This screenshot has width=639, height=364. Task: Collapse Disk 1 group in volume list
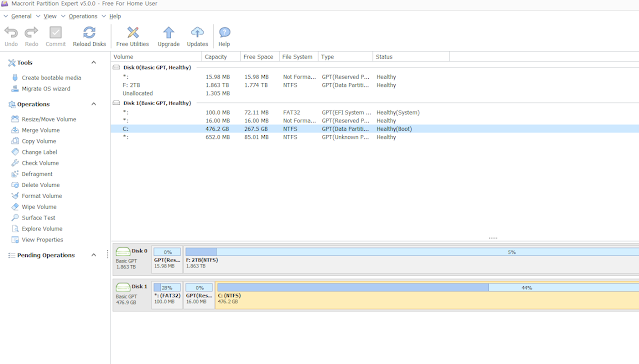click(117, 103)
